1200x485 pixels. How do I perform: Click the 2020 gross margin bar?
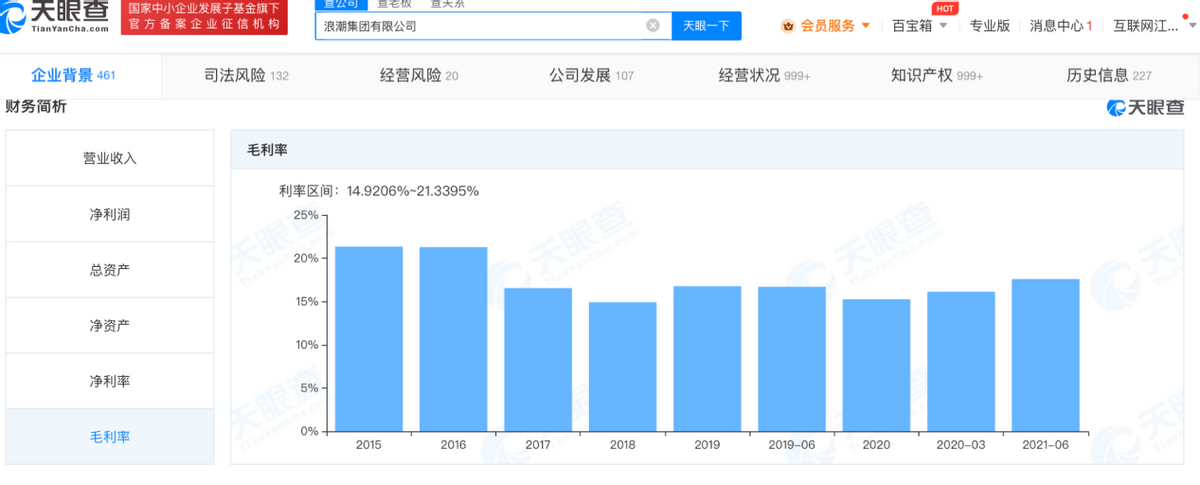(876, 366)
